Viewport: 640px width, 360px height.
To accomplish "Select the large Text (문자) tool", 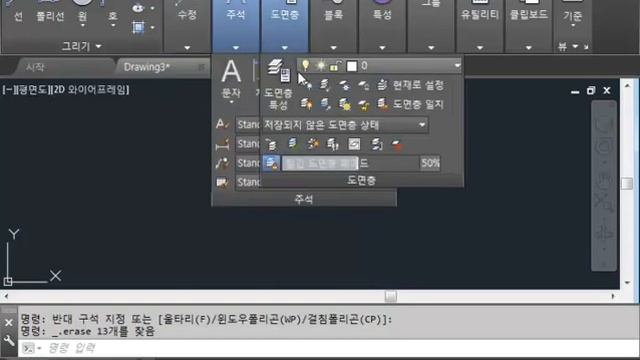I will (x=231, y=80).
